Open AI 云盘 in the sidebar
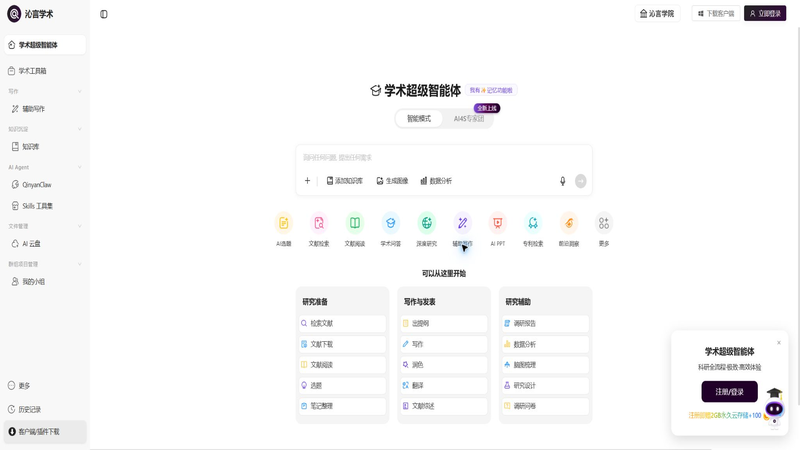Image resolution: width=800 pixels, height=450 pixels. 45,244
